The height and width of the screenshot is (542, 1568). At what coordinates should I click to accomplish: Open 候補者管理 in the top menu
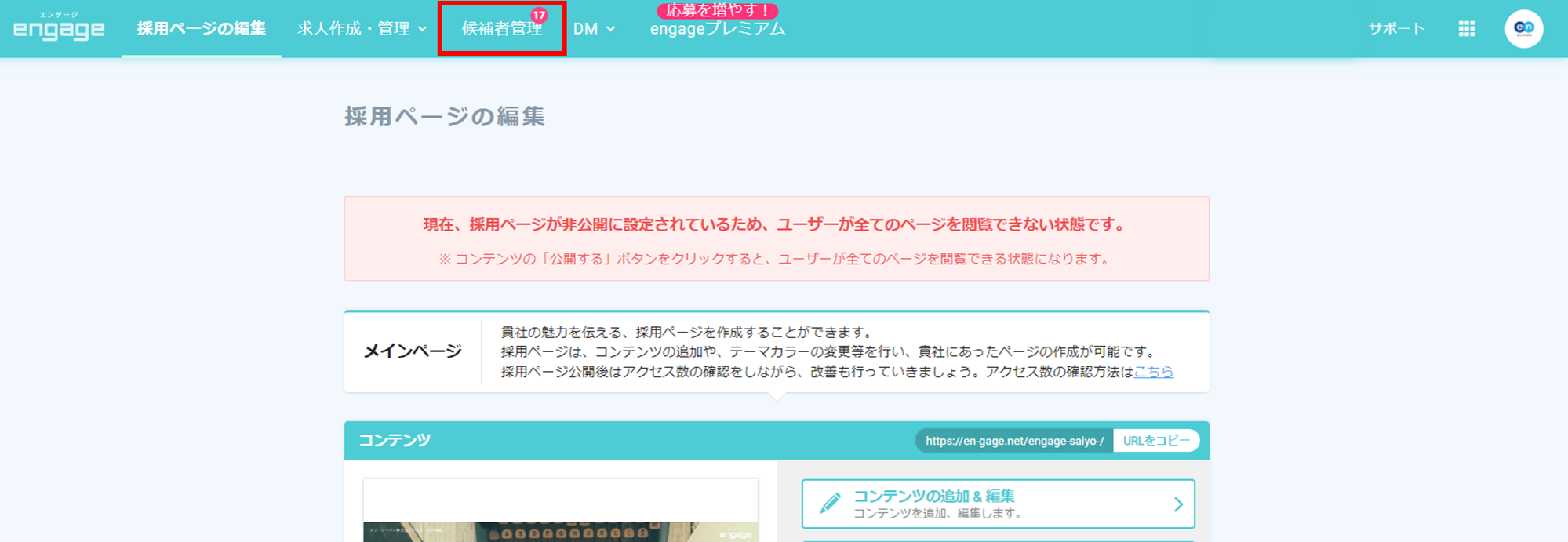[x=502, y=28]
